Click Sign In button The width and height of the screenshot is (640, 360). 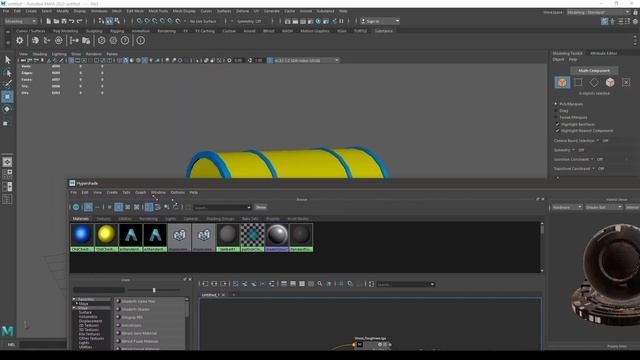point(380,21)
